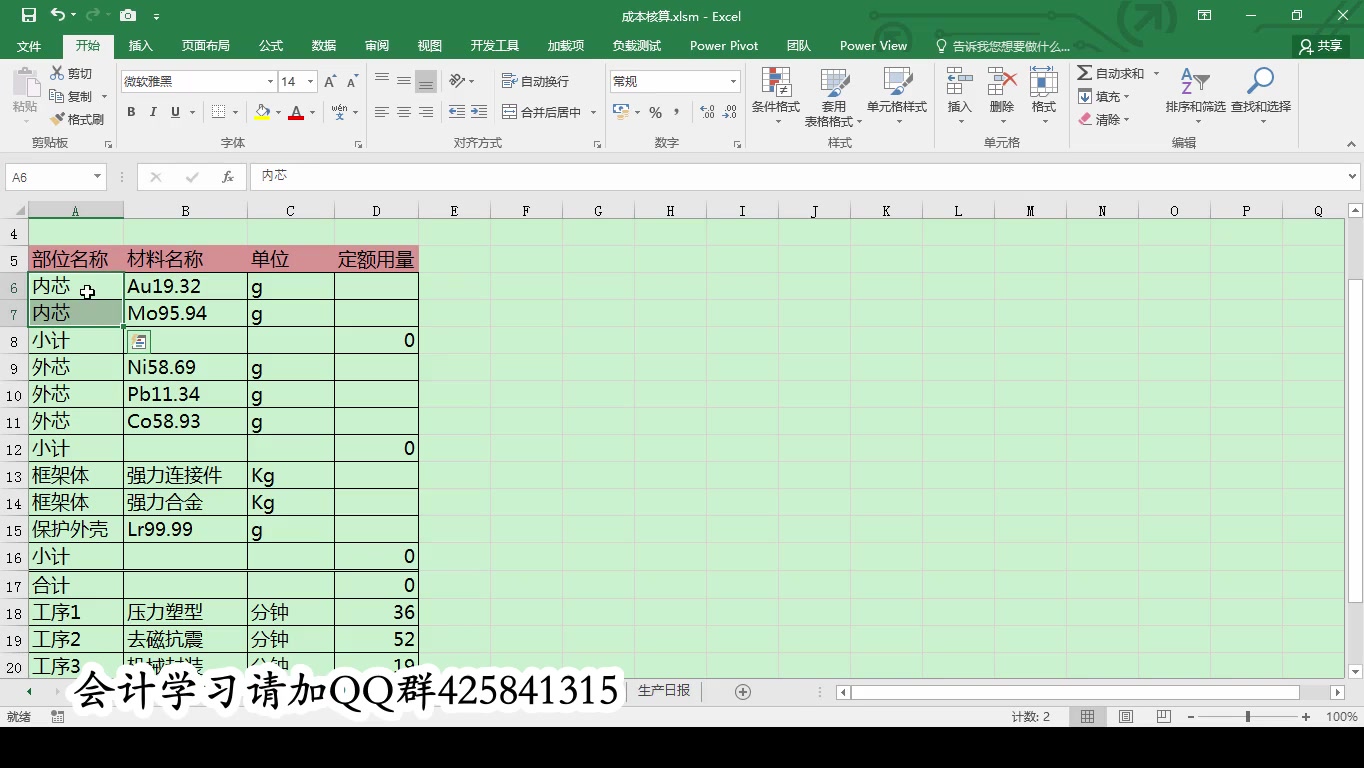Apply percent style formatting
The image size is (1364, 768).
coord(655,112)
